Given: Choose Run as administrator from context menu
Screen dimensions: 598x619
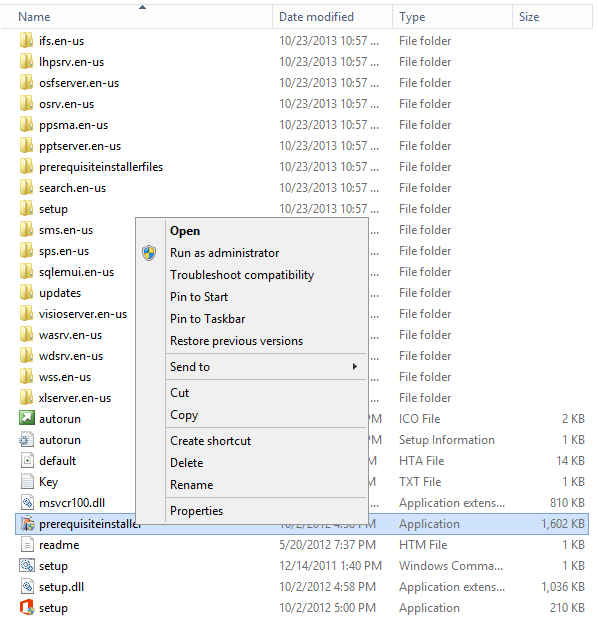Looking at the screenshot, I should tap(224, 253).
